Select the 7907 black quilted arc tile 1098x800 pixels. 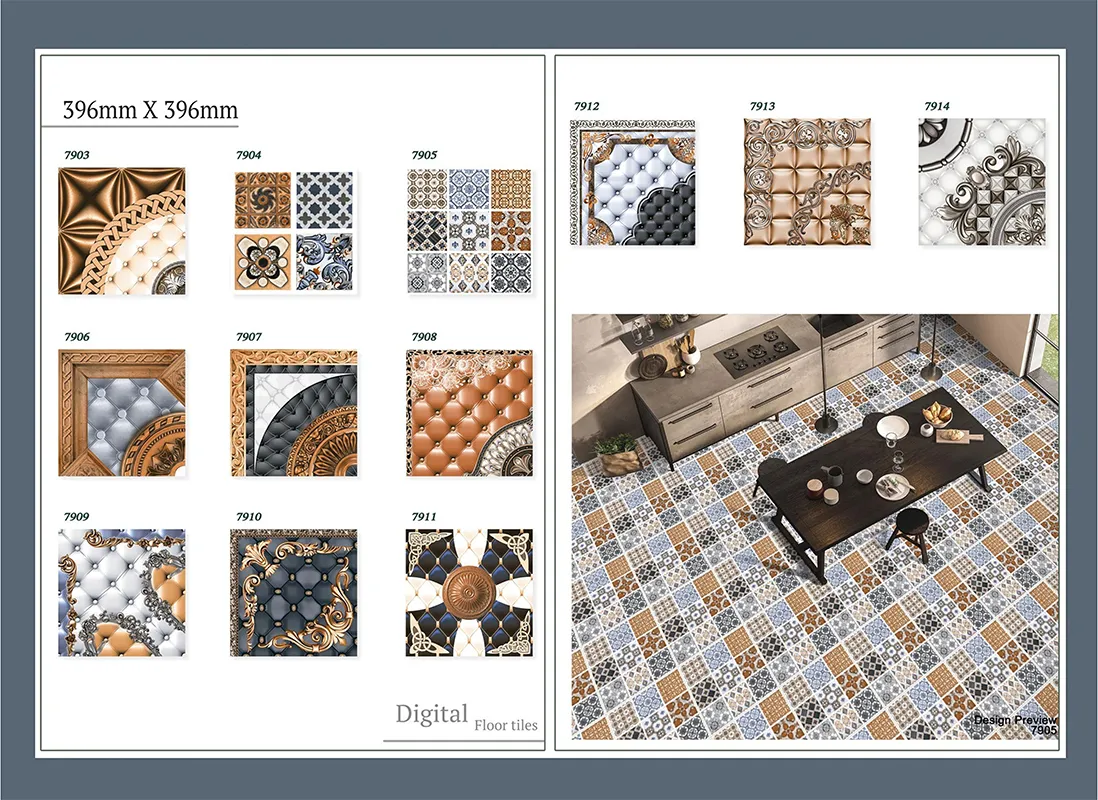pos(294,412)
